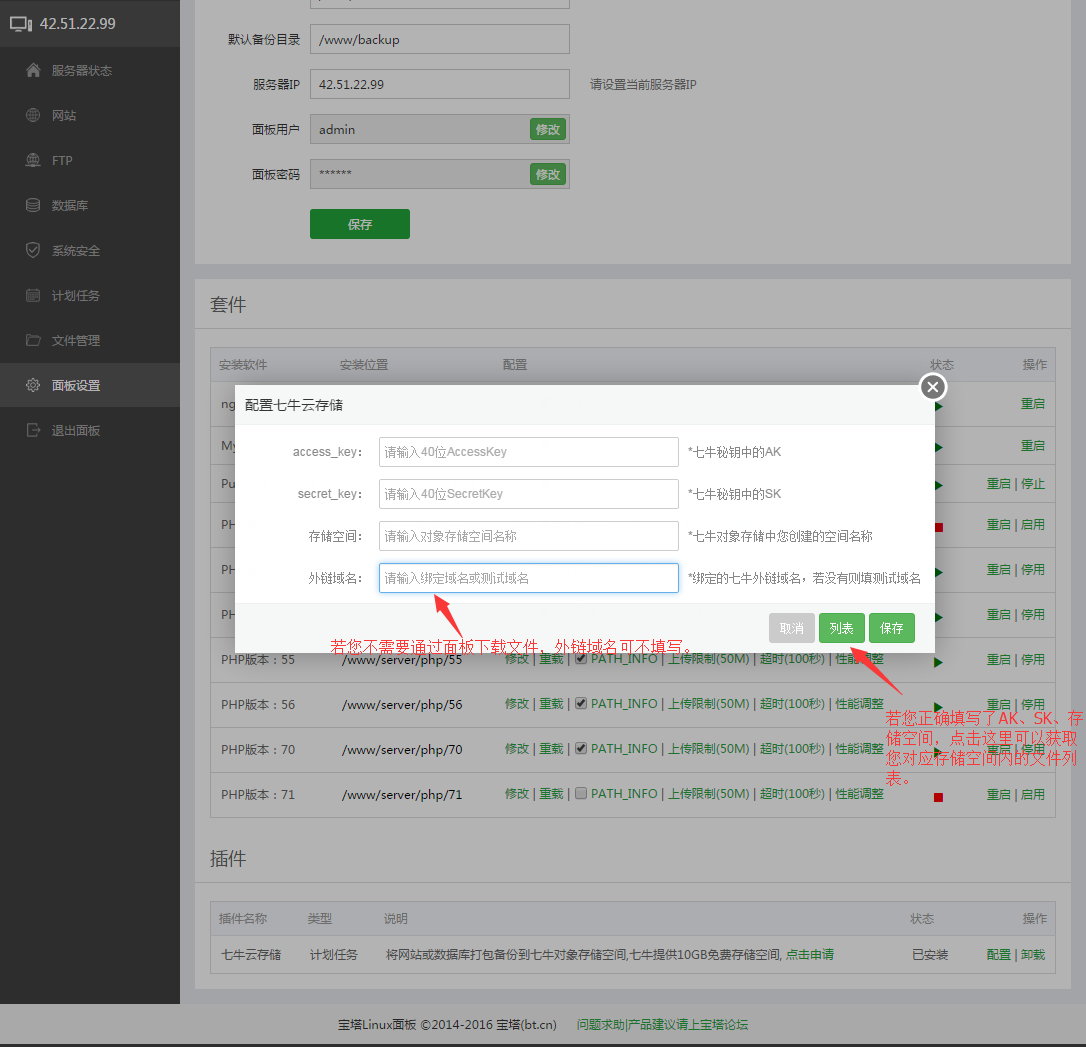Click 超时(100秒) link in PHP 71 row

792,794
